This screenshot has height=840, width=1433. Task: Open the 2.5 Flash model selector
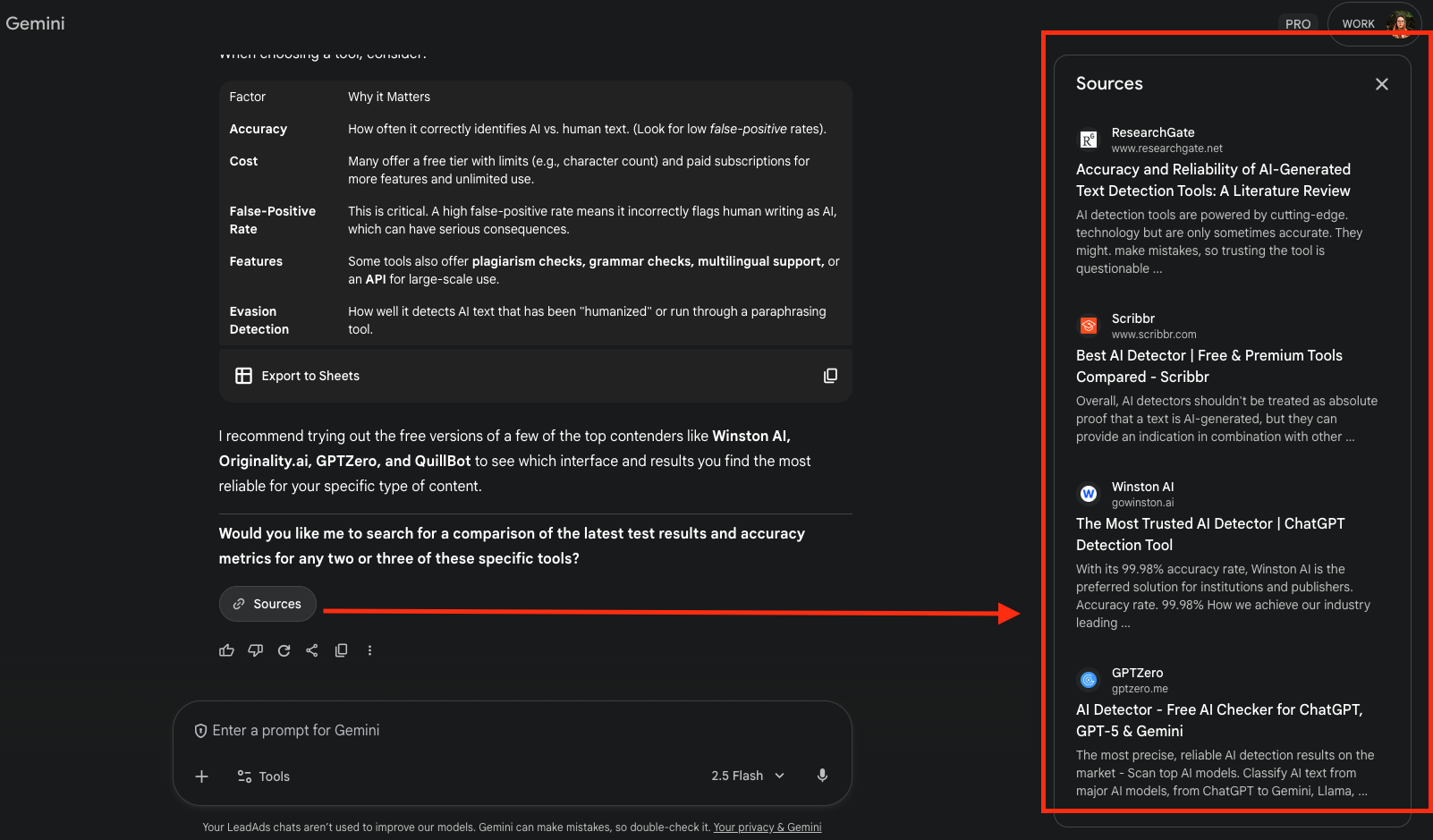coord(747,776)
